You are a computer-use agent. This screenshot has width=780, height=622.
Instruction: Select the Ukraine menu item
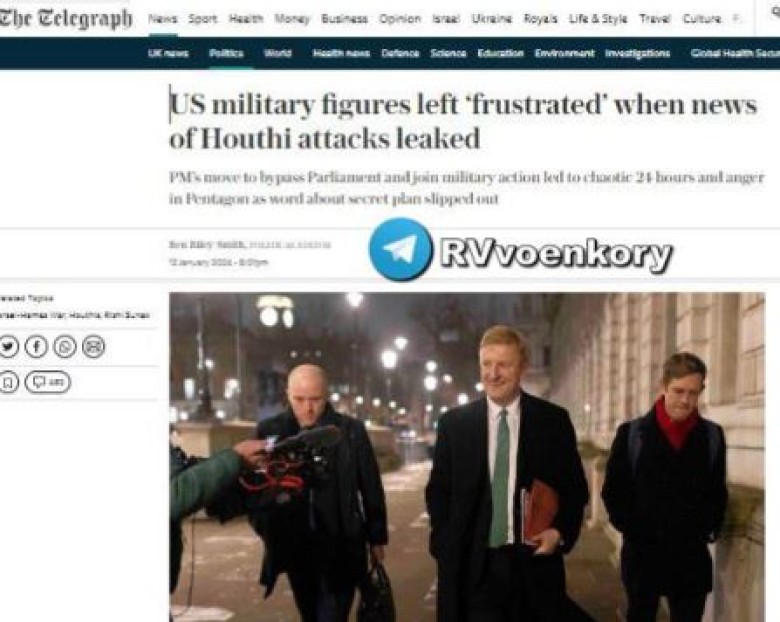(491, 19)
